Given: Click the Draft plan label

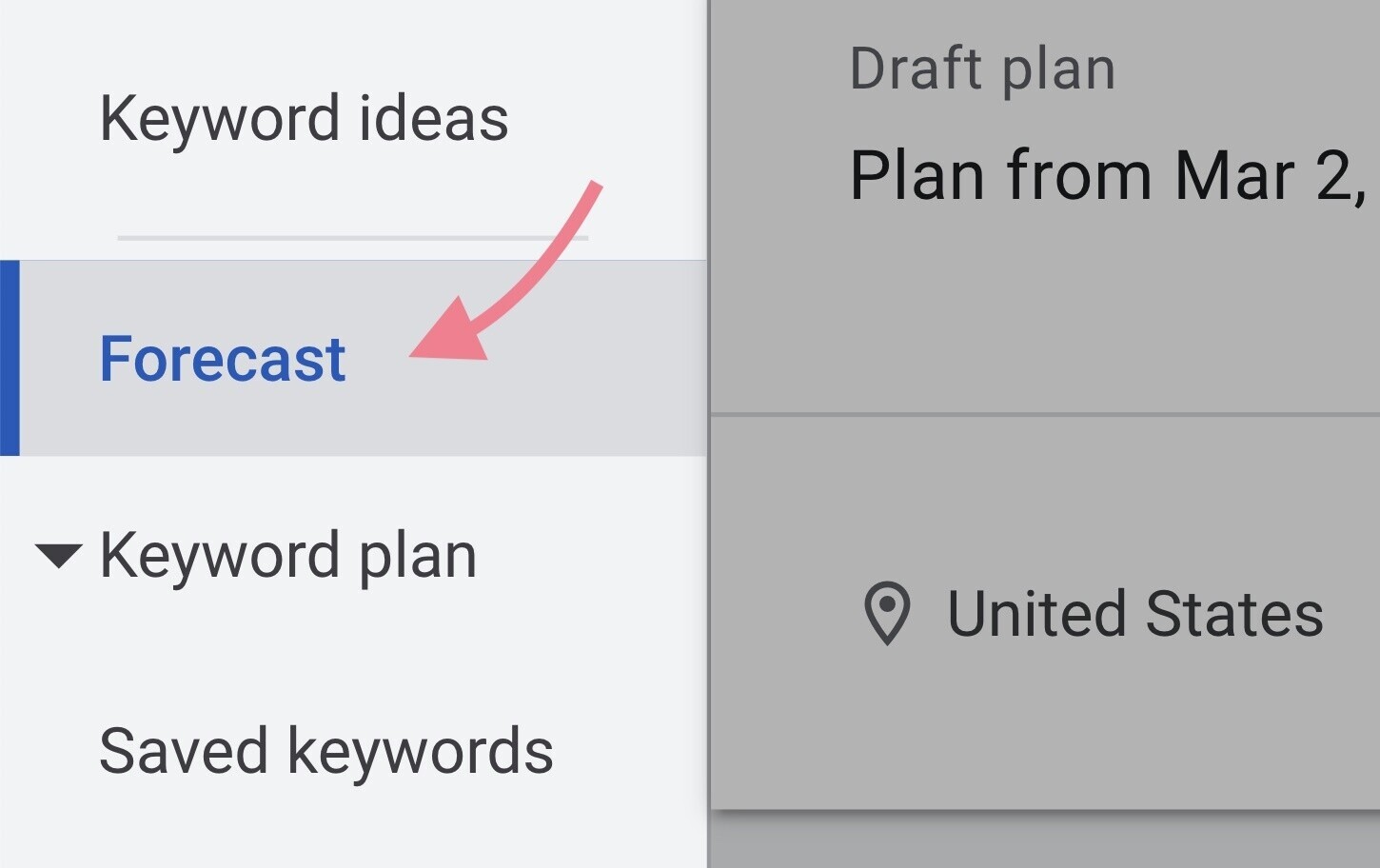Looking at the screenshot, I should (981, 69).
